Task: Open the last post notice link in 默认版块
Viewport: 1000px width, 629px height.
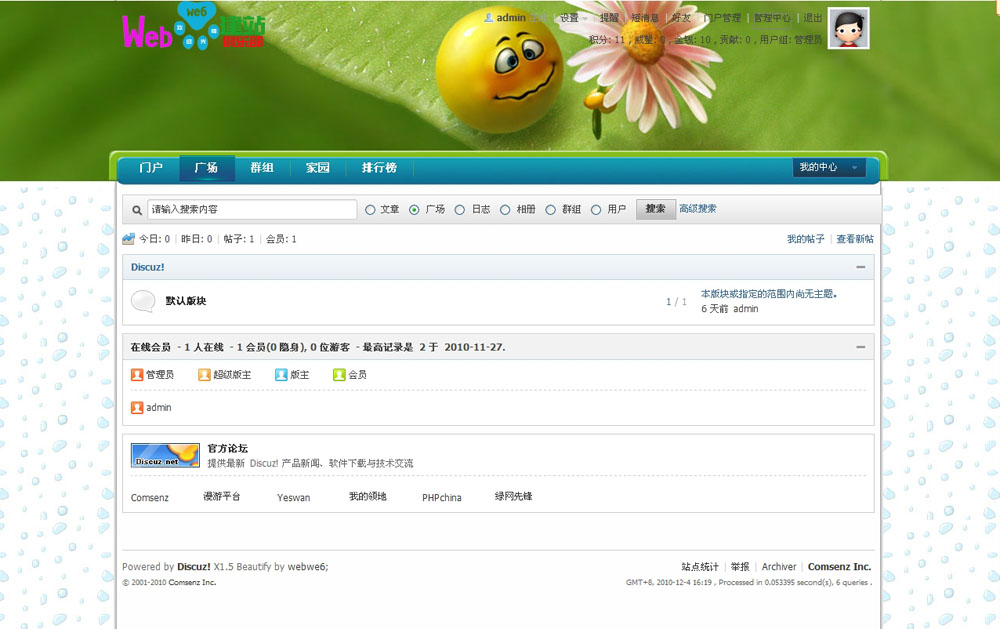Action: (x=768, y=293)
